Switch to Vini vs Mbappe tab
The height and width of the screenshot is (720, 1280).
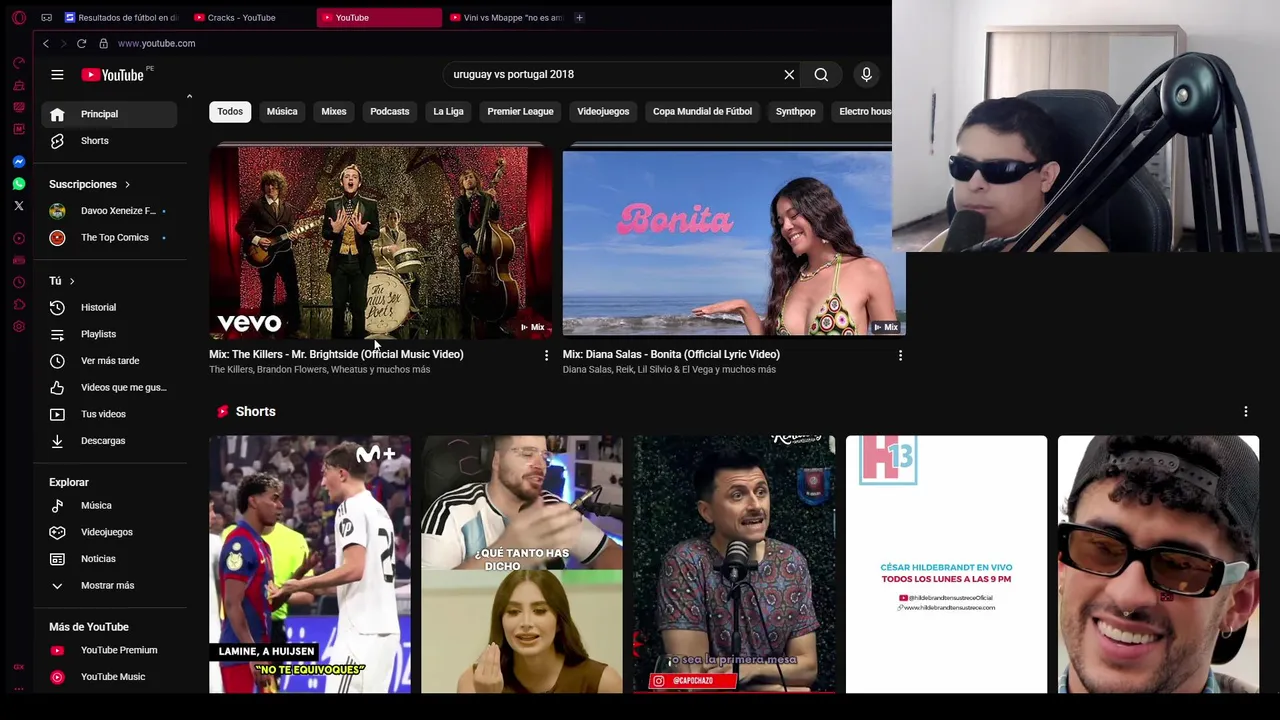coord(506,18)
